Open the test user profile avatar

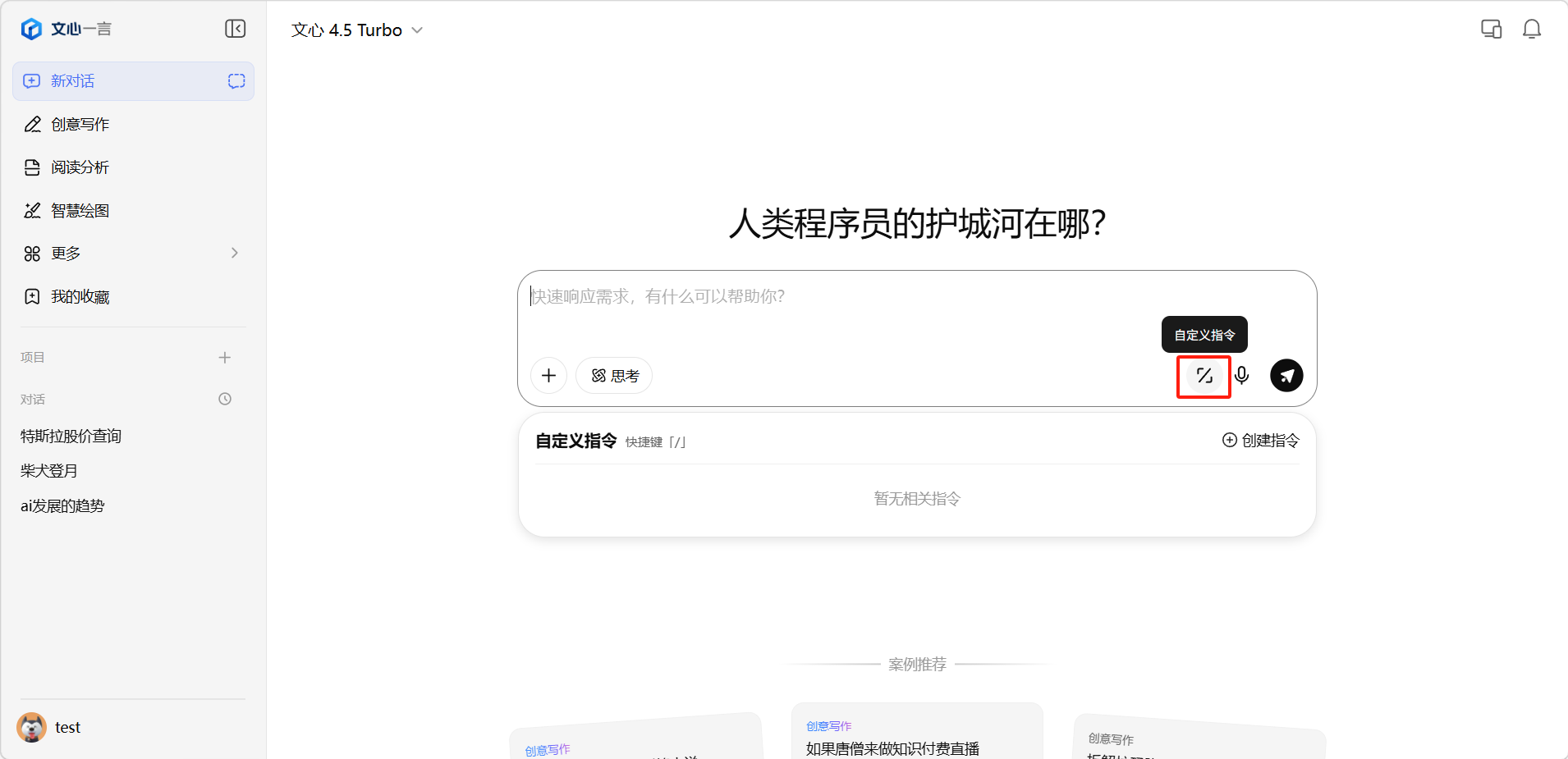pyautogui.click(x=32, y=727)
